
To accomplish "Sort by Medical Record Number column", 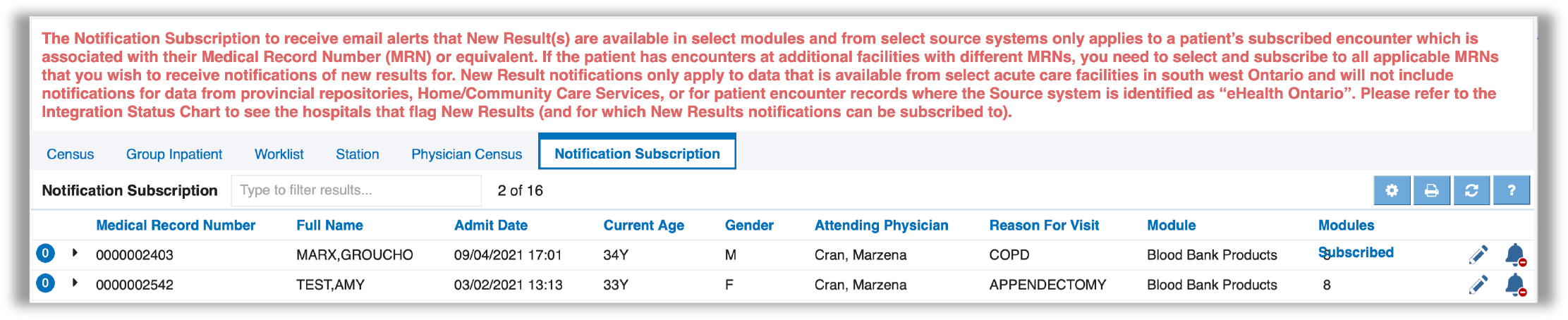I will click(176, 226).
